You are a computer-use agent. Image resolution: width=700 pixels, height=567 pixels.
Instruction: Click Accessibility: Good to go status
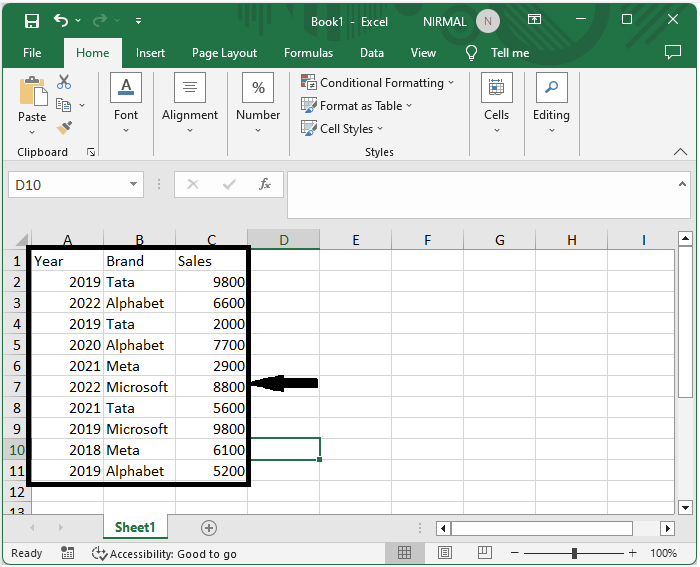point(164,554)
